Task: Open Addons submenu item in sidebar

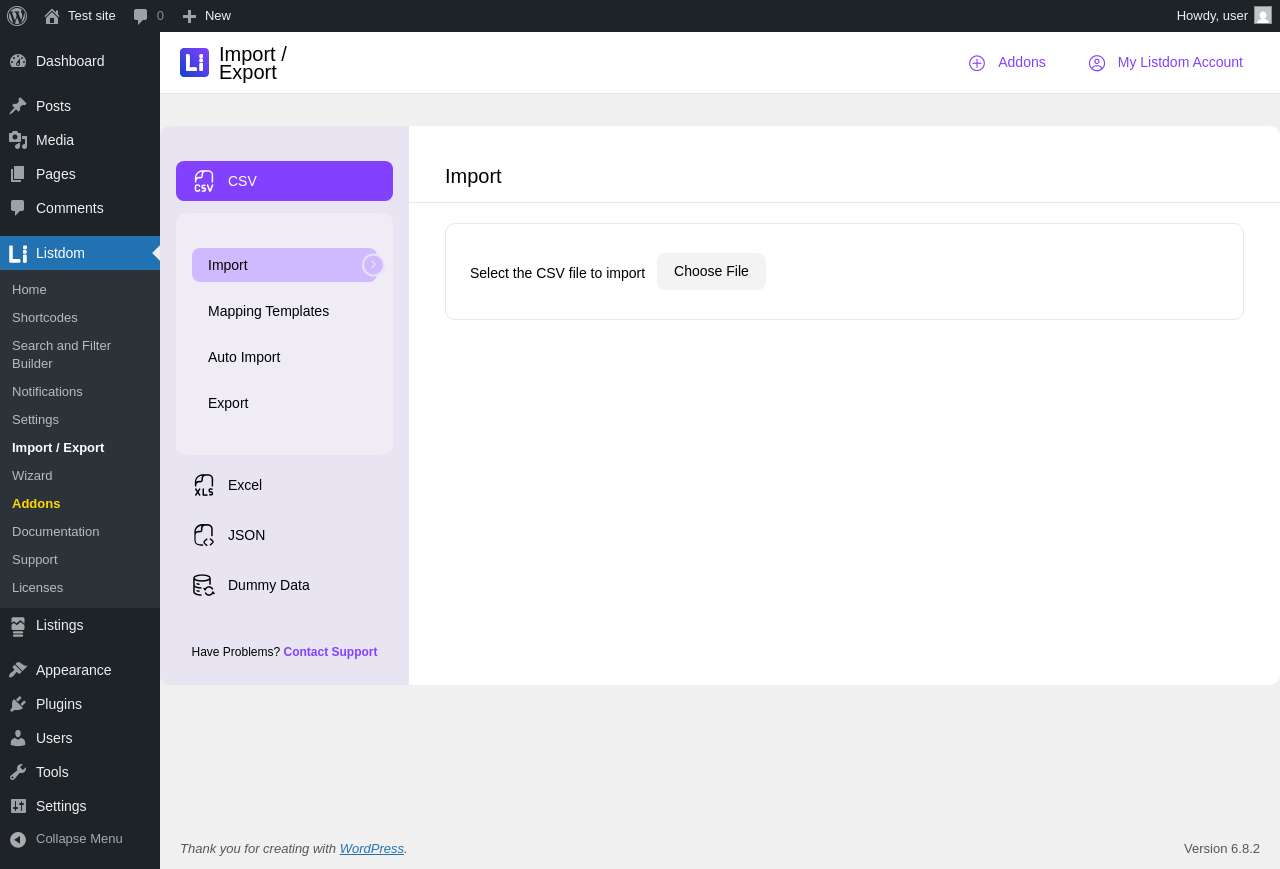Action: point(80,504)
